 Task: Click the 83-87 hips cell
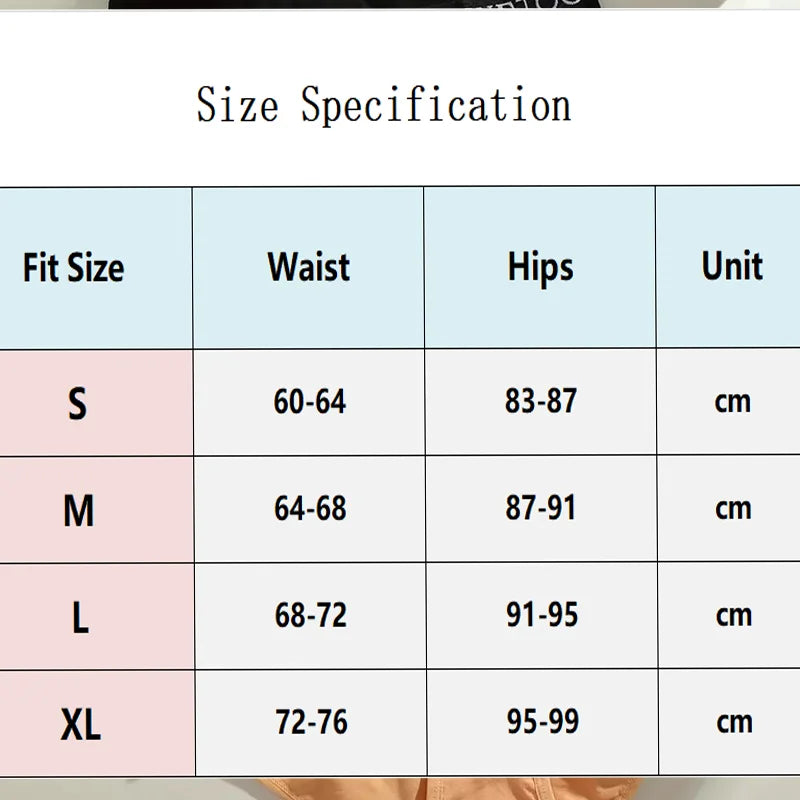click(x=541, y=402)
